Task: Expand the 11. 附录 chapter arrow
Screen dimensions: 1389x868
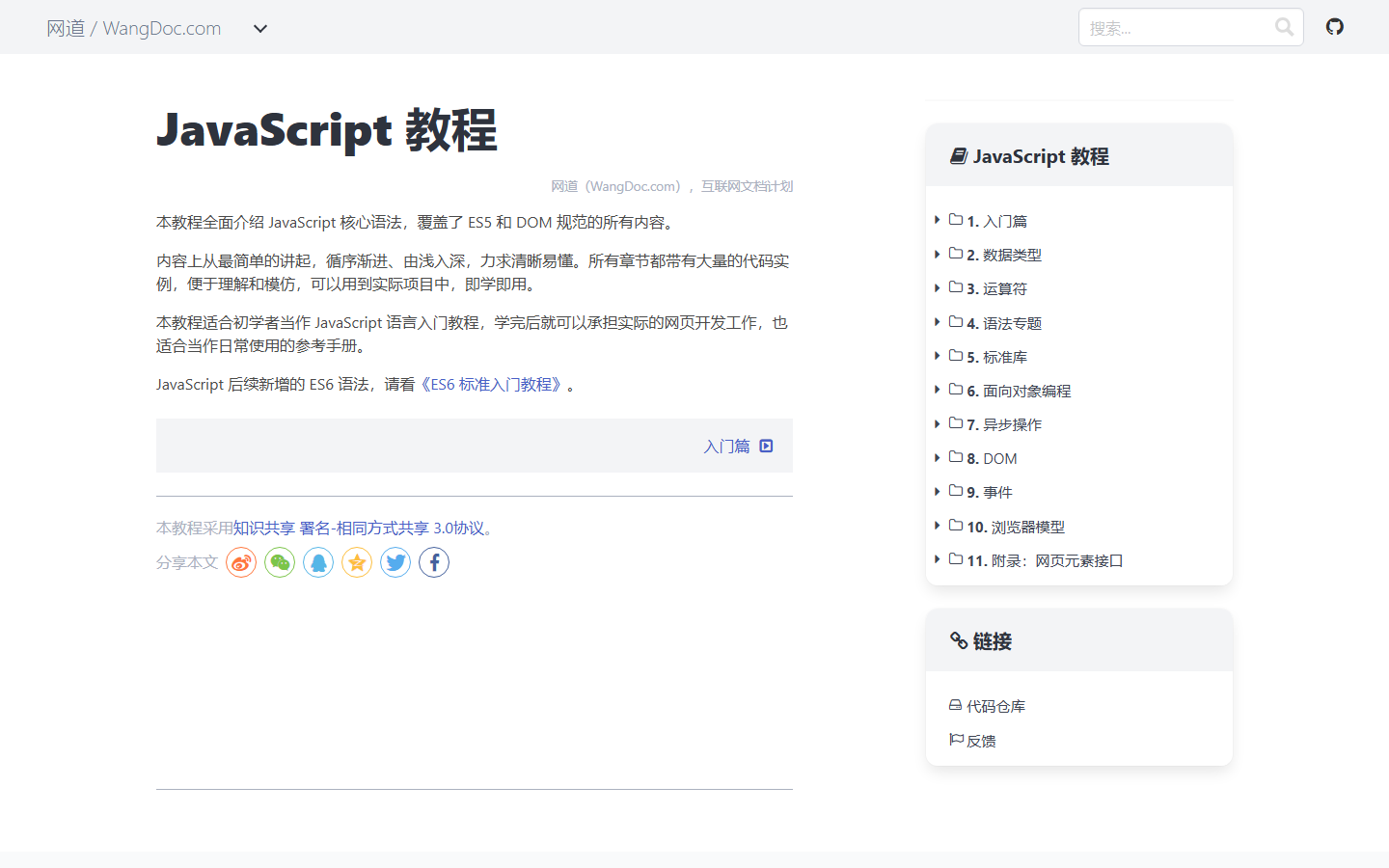Action: coord(938,559)
